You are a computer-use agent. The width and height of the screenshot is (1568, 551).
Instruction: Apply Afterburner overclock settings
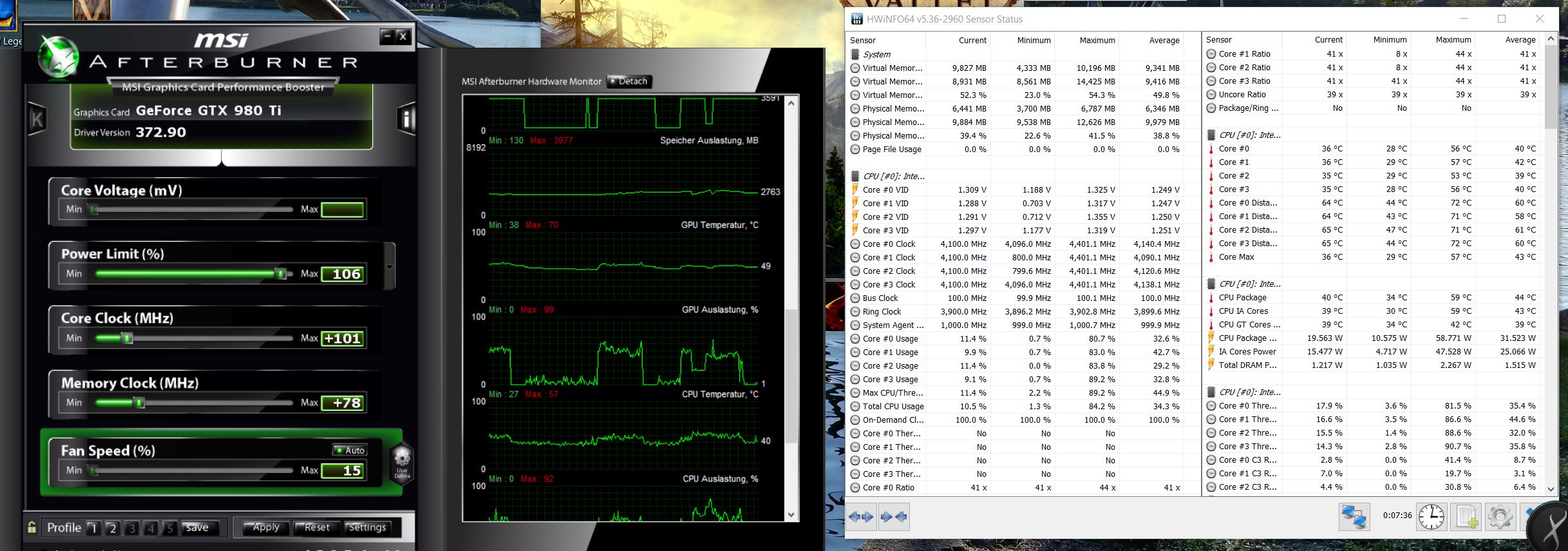coord(265,527)
